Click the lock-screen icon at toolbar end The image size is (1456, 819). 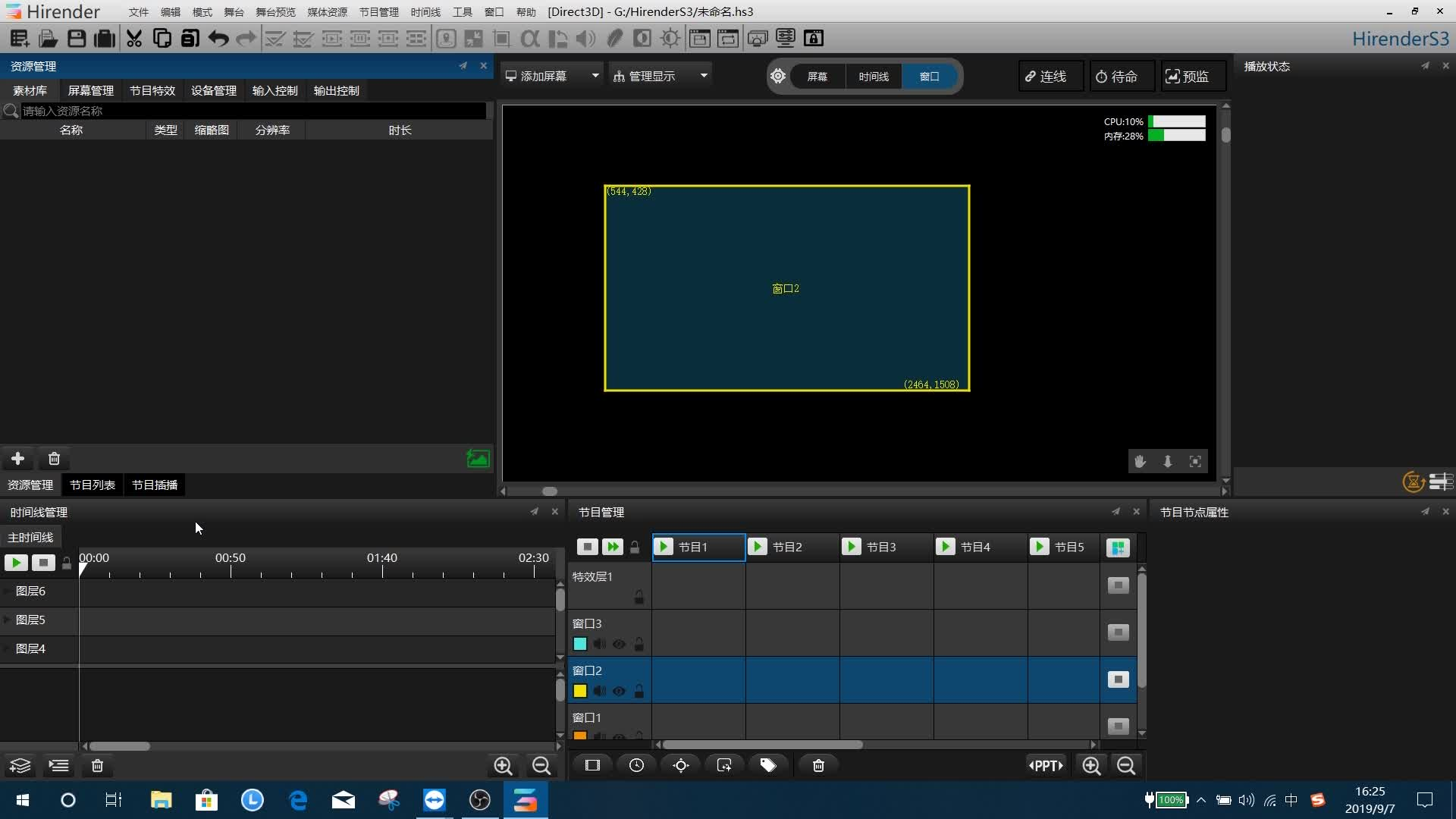[x=813, y=38]
